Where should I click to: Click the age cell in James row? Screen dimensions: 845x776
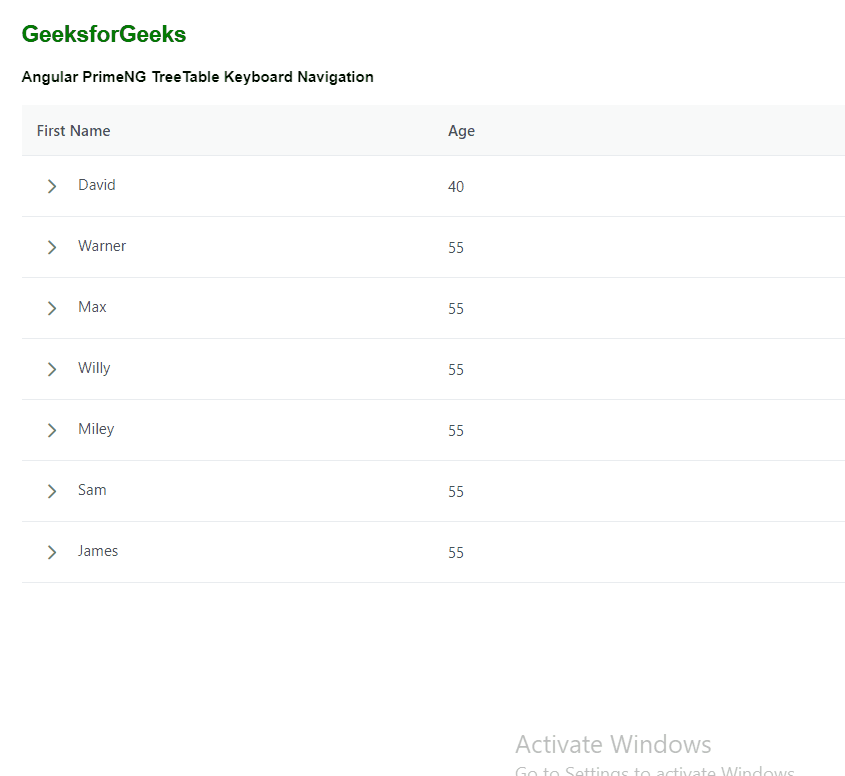click(x=456, y=553)
